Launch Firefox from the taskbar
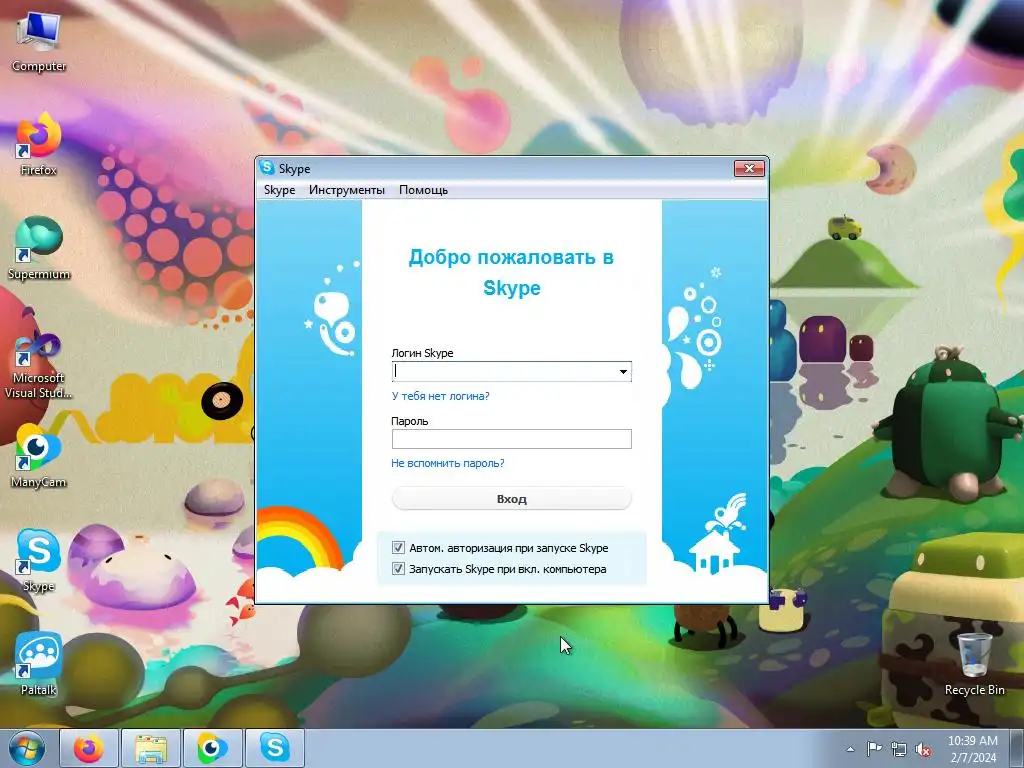 (89, 748)
